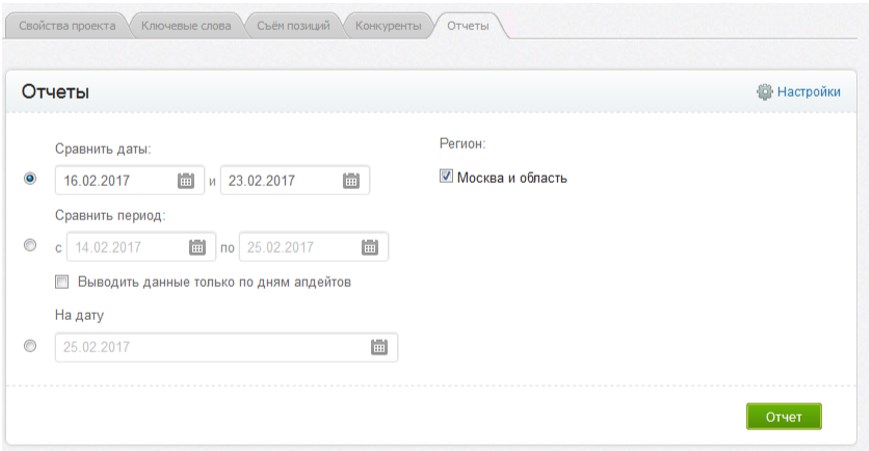The image size is (869, 451).
Task: Click the Москва и область label
Action: (512, 178)
